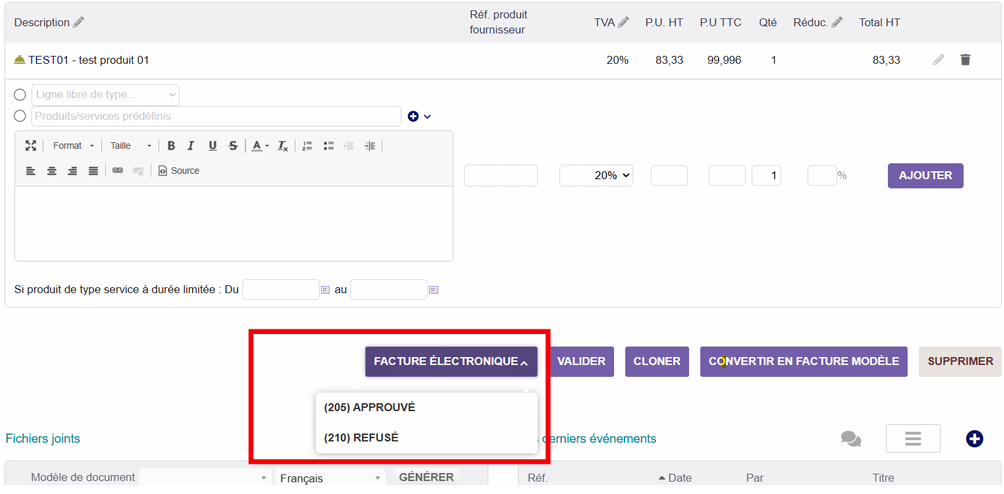Open the TEST01 product link
The image size is (1004, 494).
tap(47, 60)
